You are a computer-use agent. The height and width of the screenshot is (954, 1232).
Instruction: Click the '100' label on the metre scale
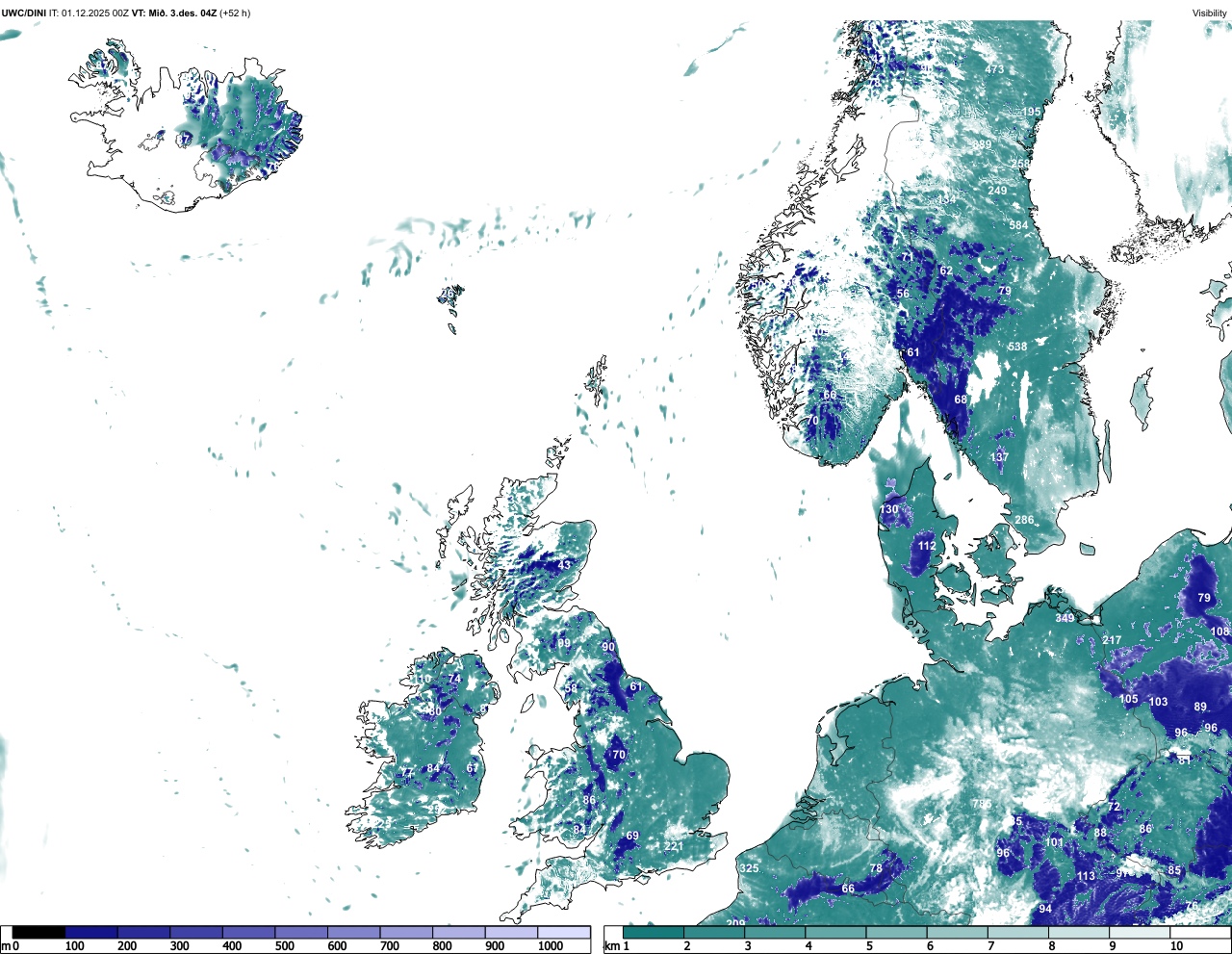(x=74, y=946)
